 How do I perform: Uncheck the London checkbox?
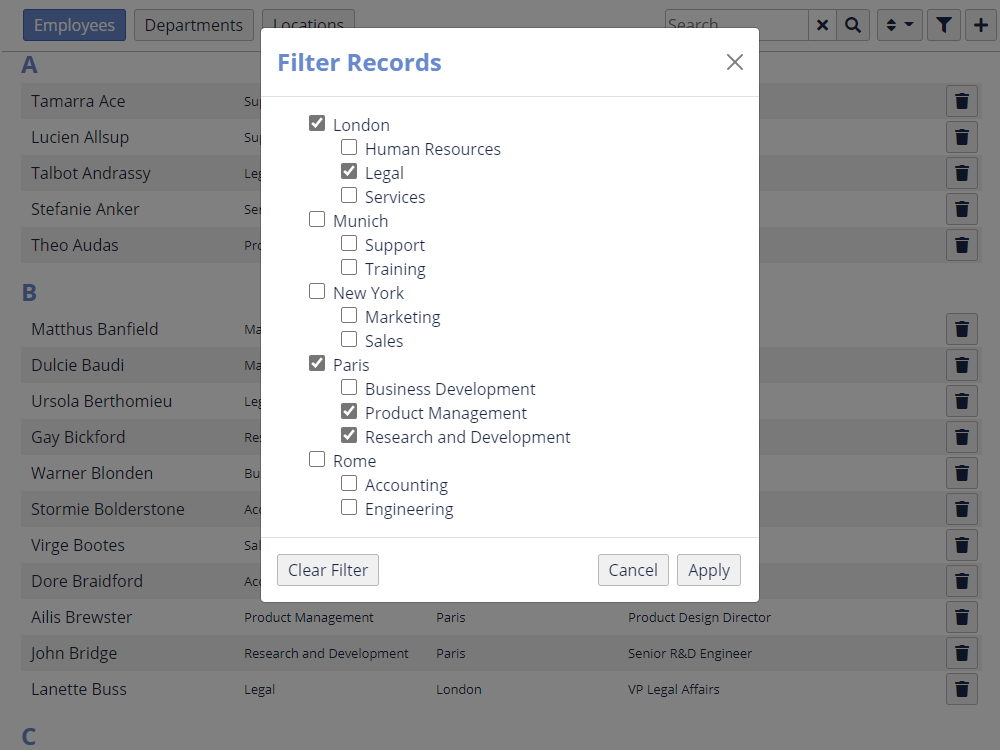(x=317, y=123)
